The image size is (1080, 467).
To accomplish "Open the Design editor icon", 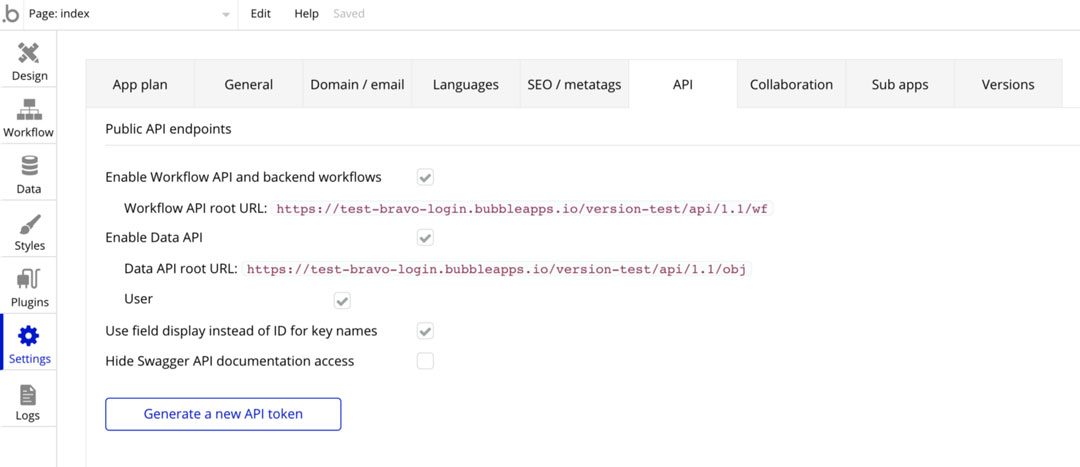I will 28,53.
